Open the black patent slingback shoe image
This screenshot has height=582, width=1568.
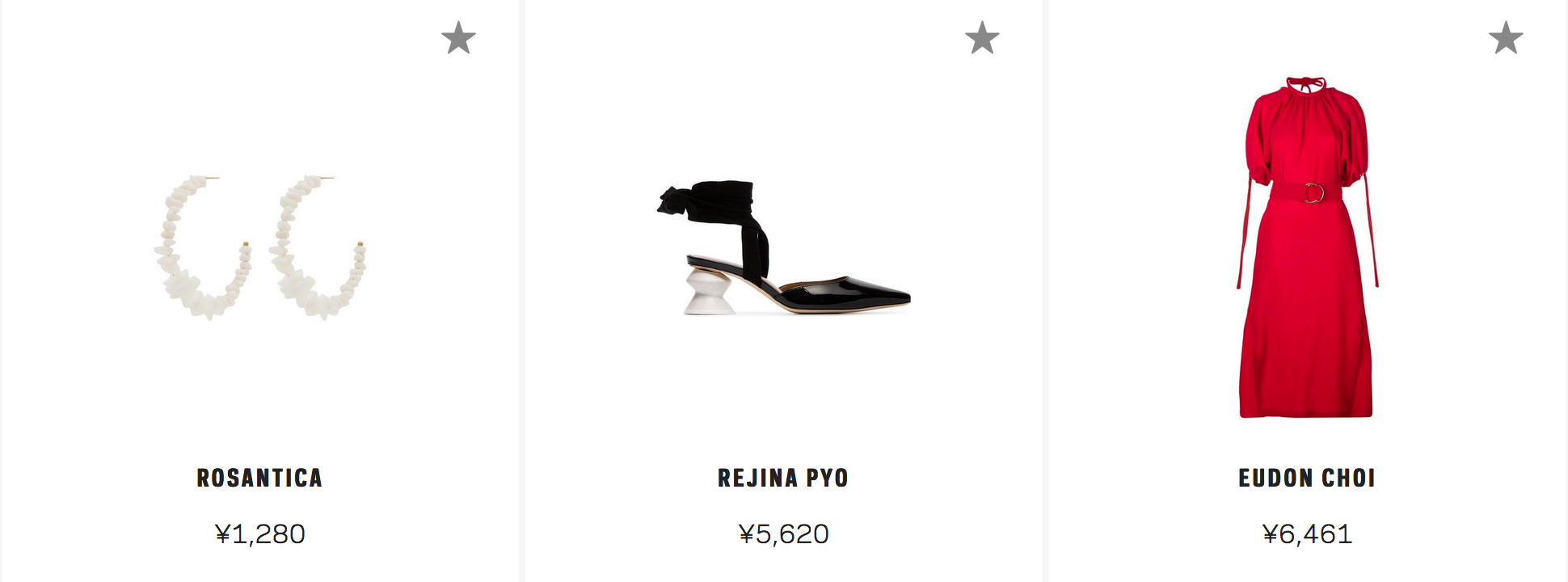pos(783,247)
